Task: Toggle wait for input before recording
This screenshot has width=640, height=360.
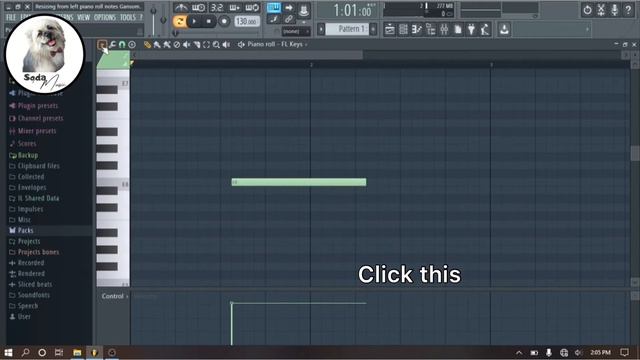Action: (x=198, y=8)
